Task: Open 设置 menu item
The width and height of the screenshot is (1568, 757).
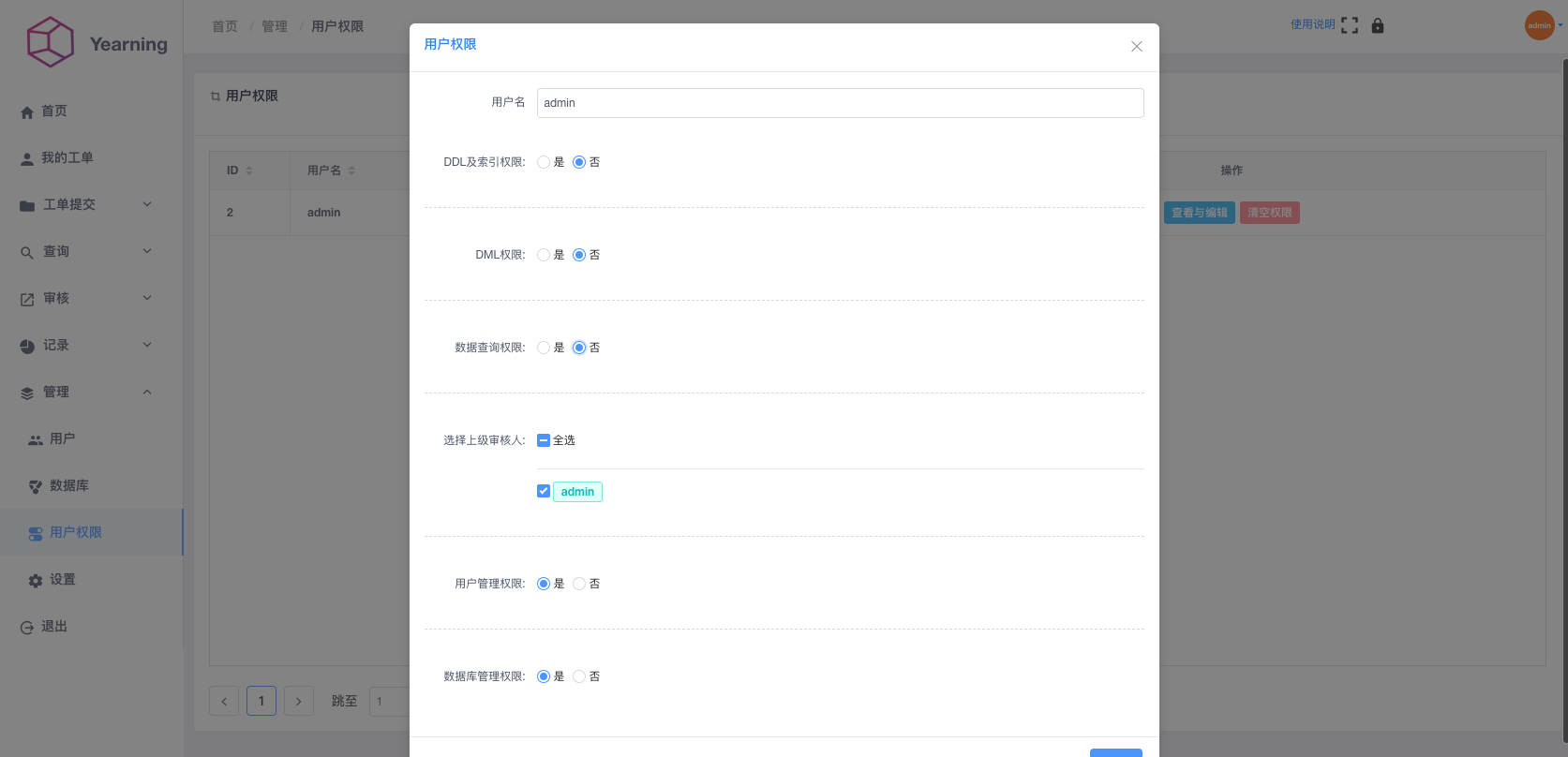Action: coord(91,579)
